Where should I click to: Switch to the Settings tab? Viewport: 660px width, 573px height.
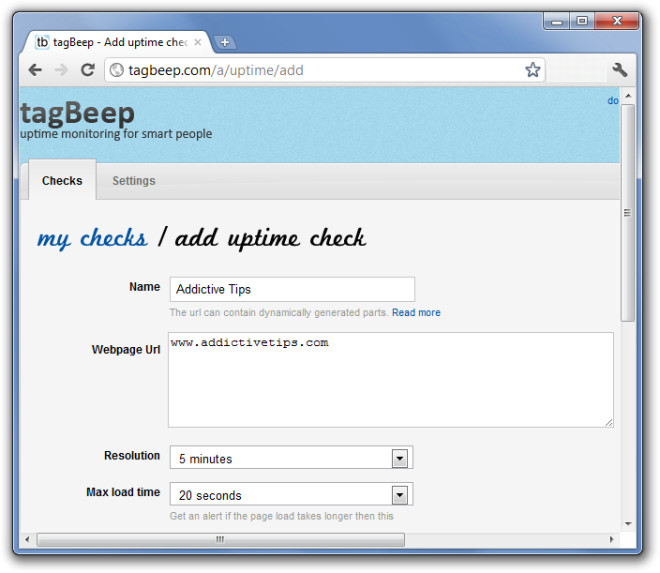(134, 181)
